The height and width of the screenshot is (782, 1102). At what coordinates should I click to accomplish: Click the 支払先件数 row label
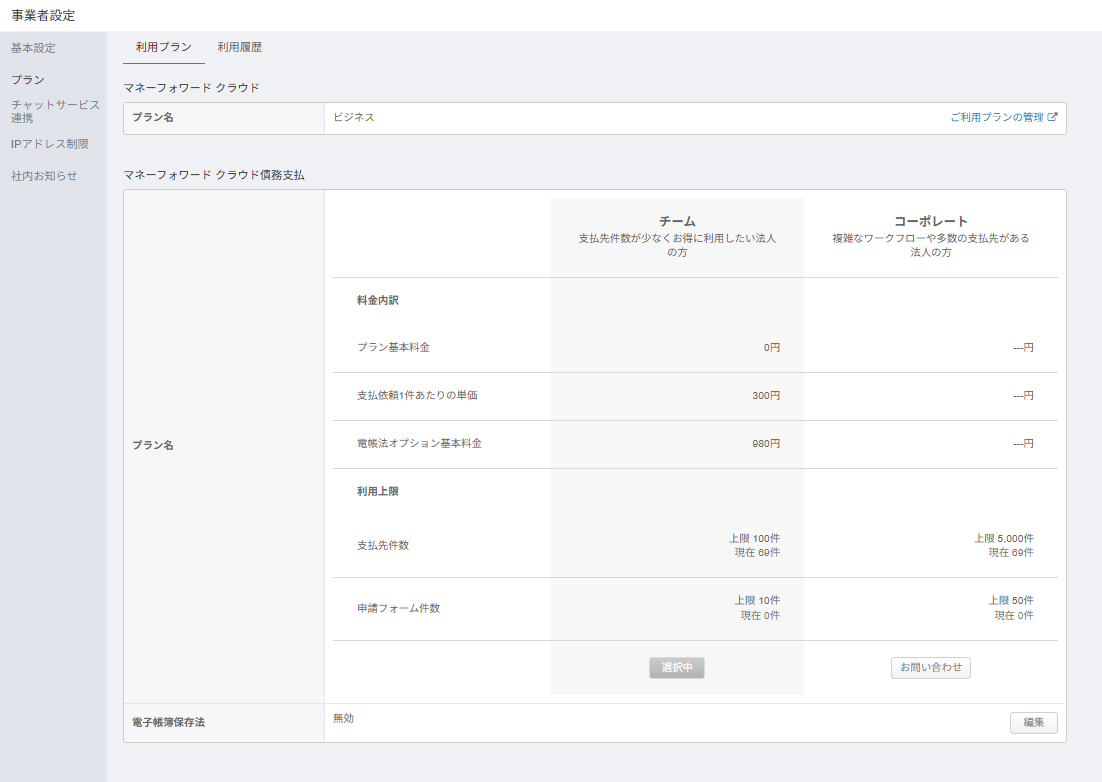(383, 545)
